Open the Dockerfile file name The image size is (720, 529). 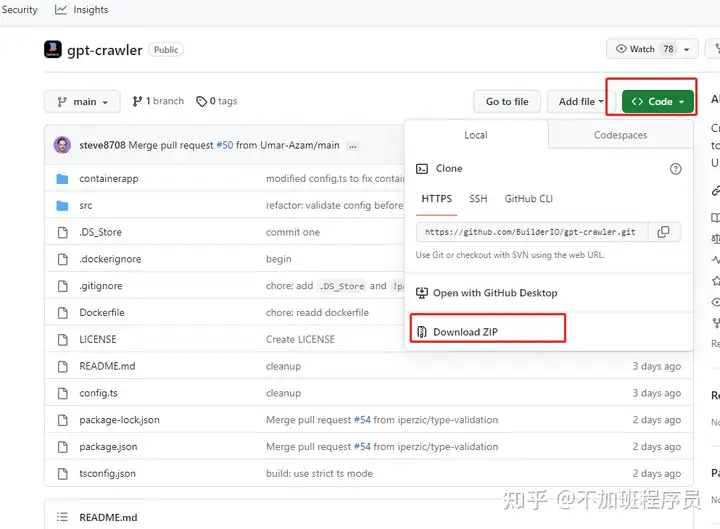pyautogui.click(x=102, y=313)
